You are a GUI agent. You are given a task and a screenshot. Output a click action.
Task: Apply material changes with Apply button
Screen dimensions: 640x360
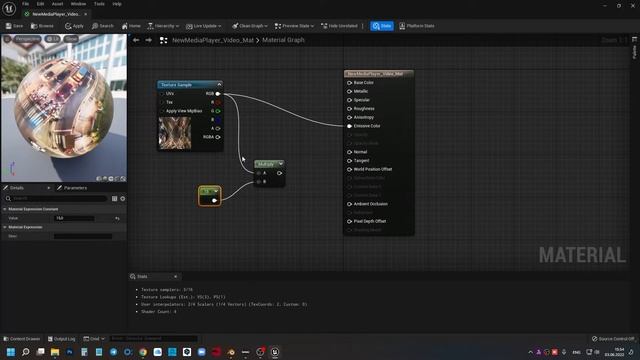click(x=74, y=26)
